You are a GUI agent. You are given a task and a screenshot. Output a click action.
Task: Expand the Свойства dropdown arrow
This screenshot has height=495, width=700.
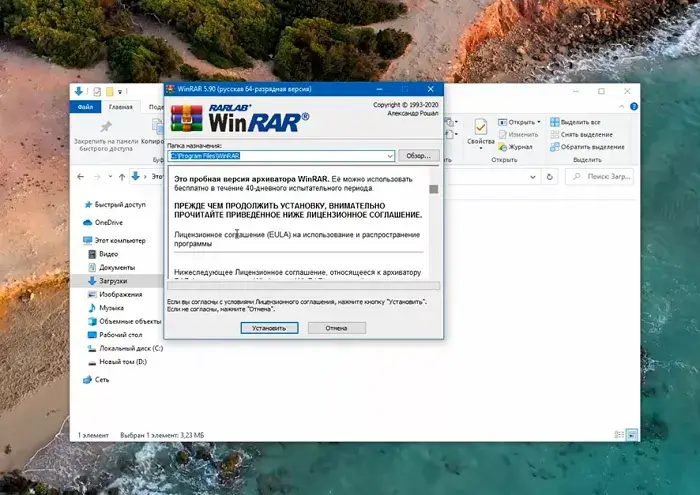click(x=480, y=149)
